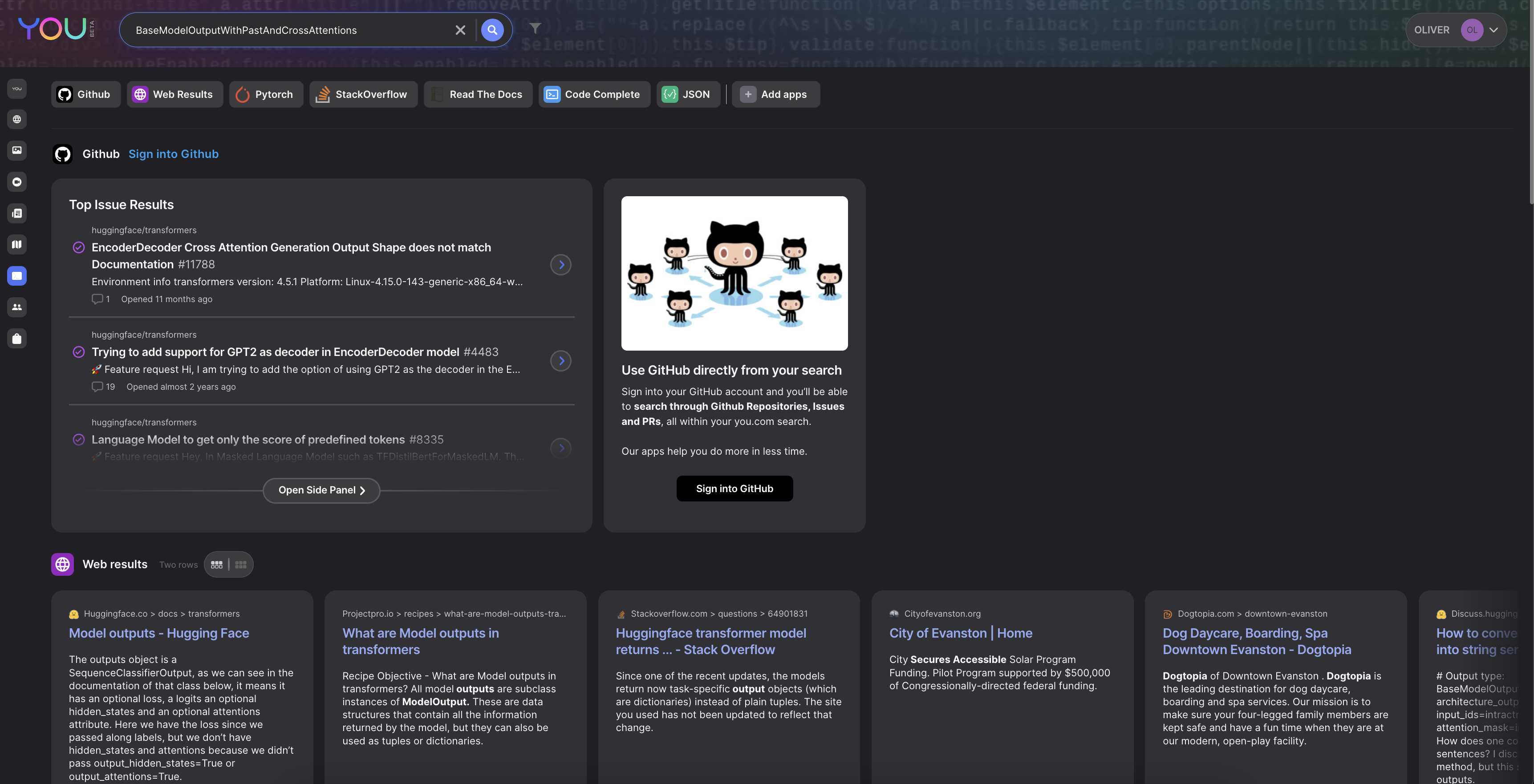Select the StackOverflow app tab
The image size is (1534, 784).
[x=363, y=94]
